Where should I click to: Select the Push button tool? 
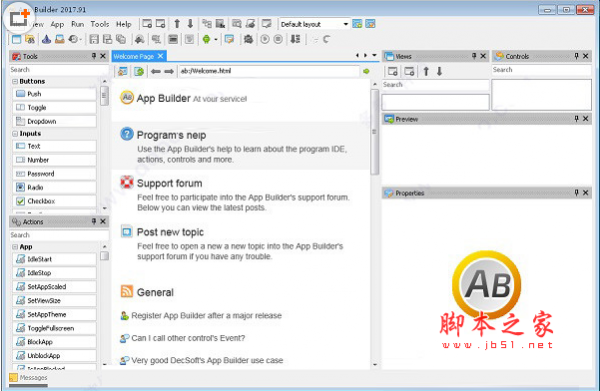pyautogui.click(x=54, y=94)
